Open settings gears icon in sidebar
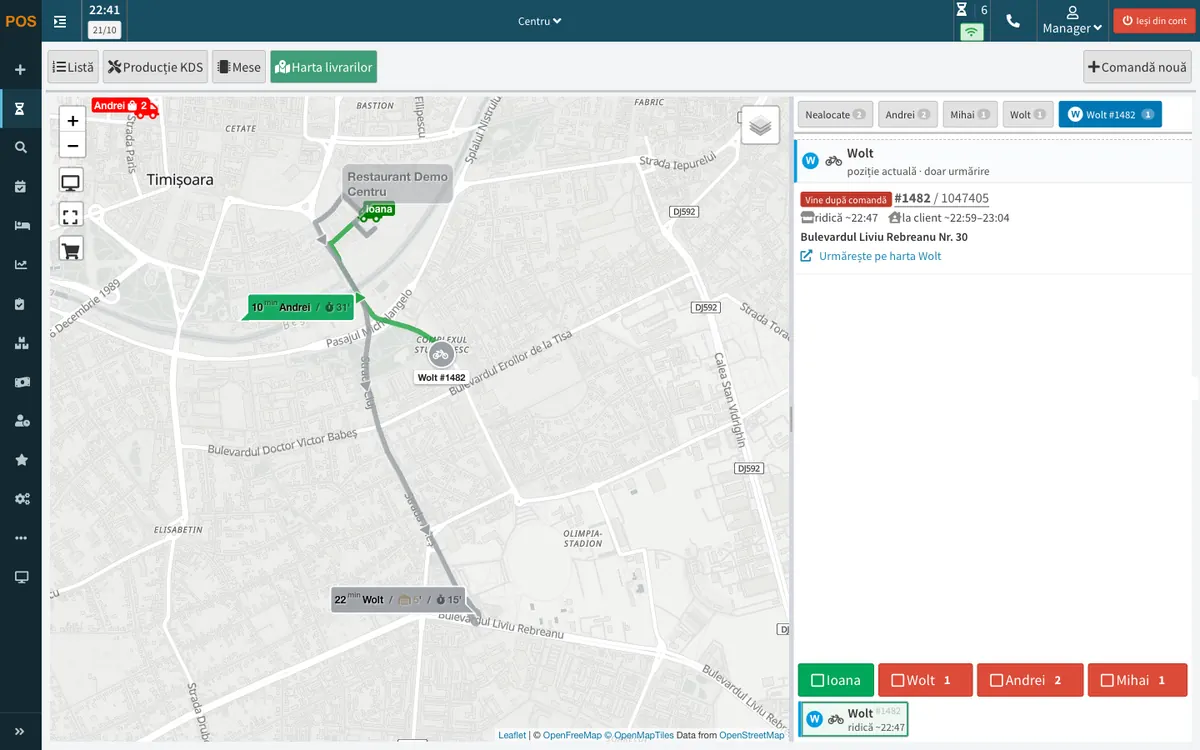 (x=20, y=498)
